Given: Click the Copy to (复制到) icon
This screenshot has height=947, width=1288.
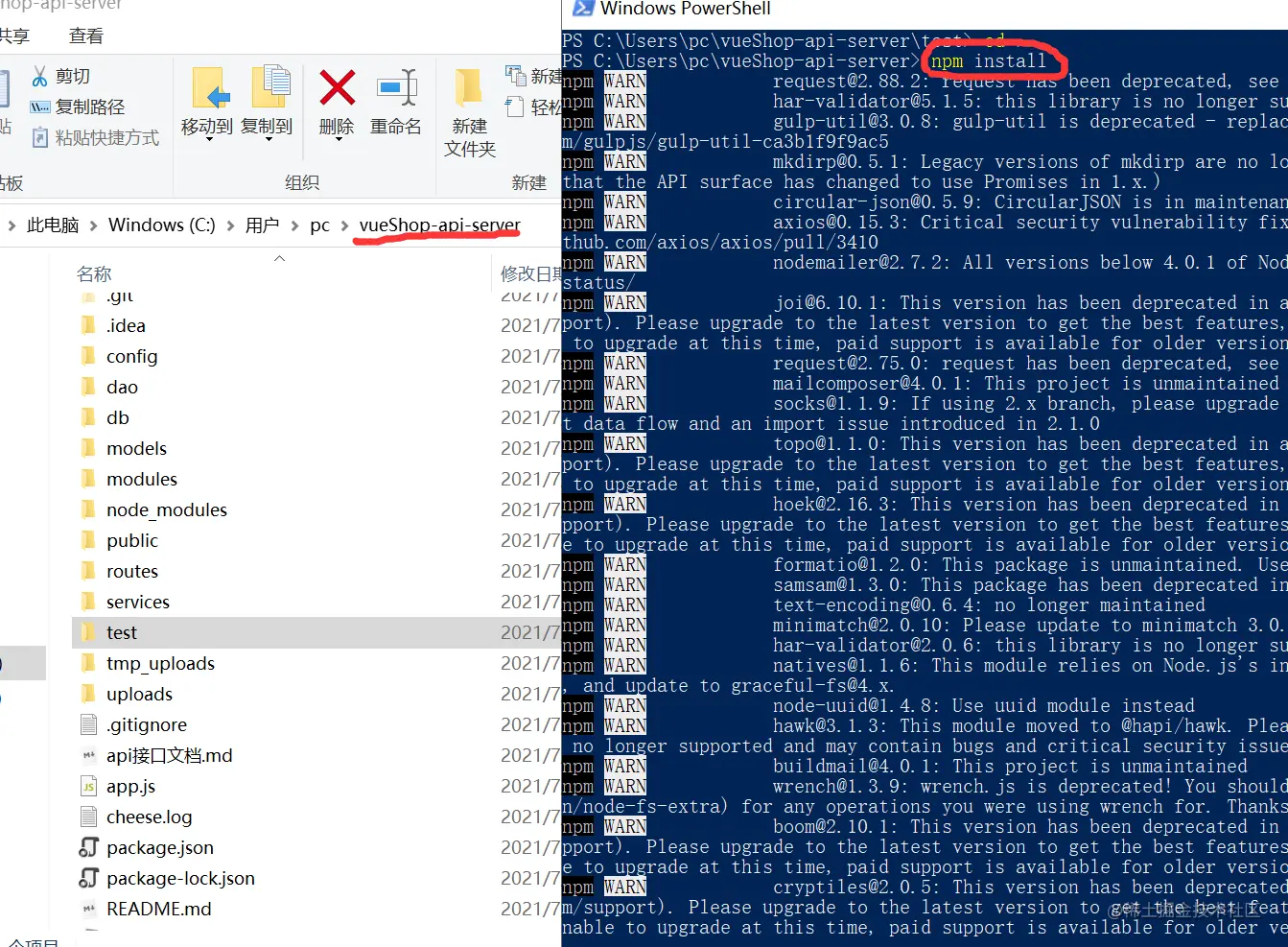Looking at the screenshot, I should 270,87.
